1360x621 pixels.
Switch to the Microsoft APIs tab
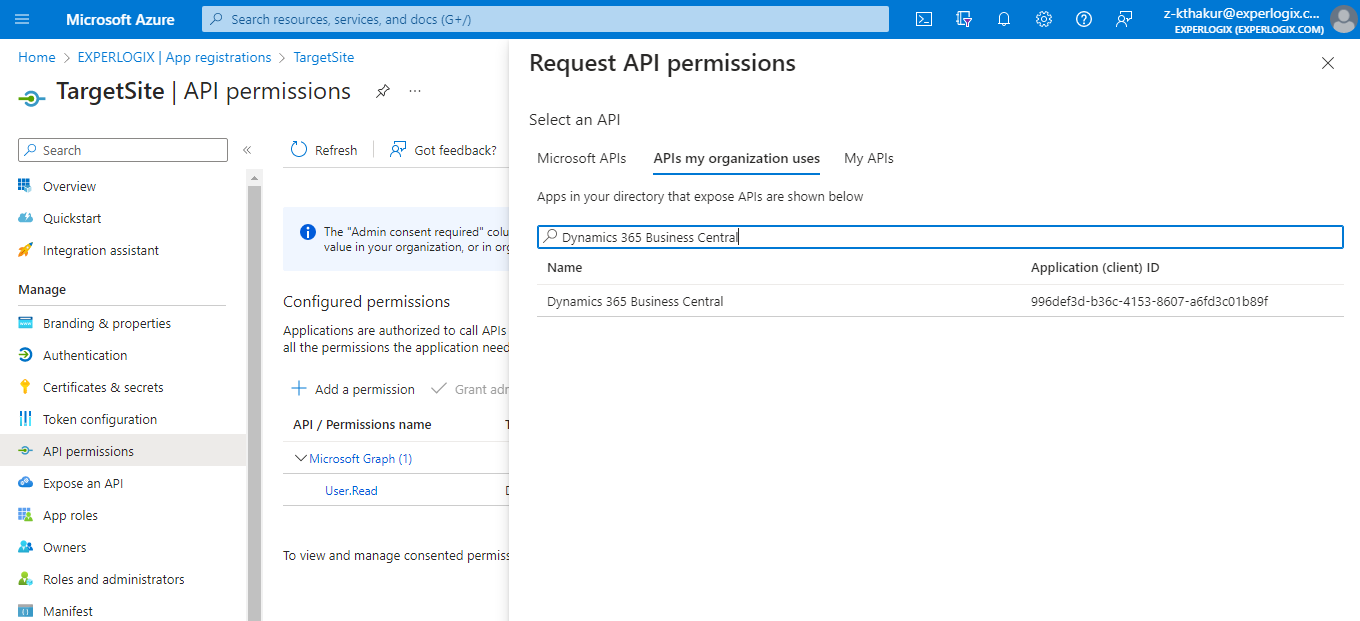pos(582,158)
